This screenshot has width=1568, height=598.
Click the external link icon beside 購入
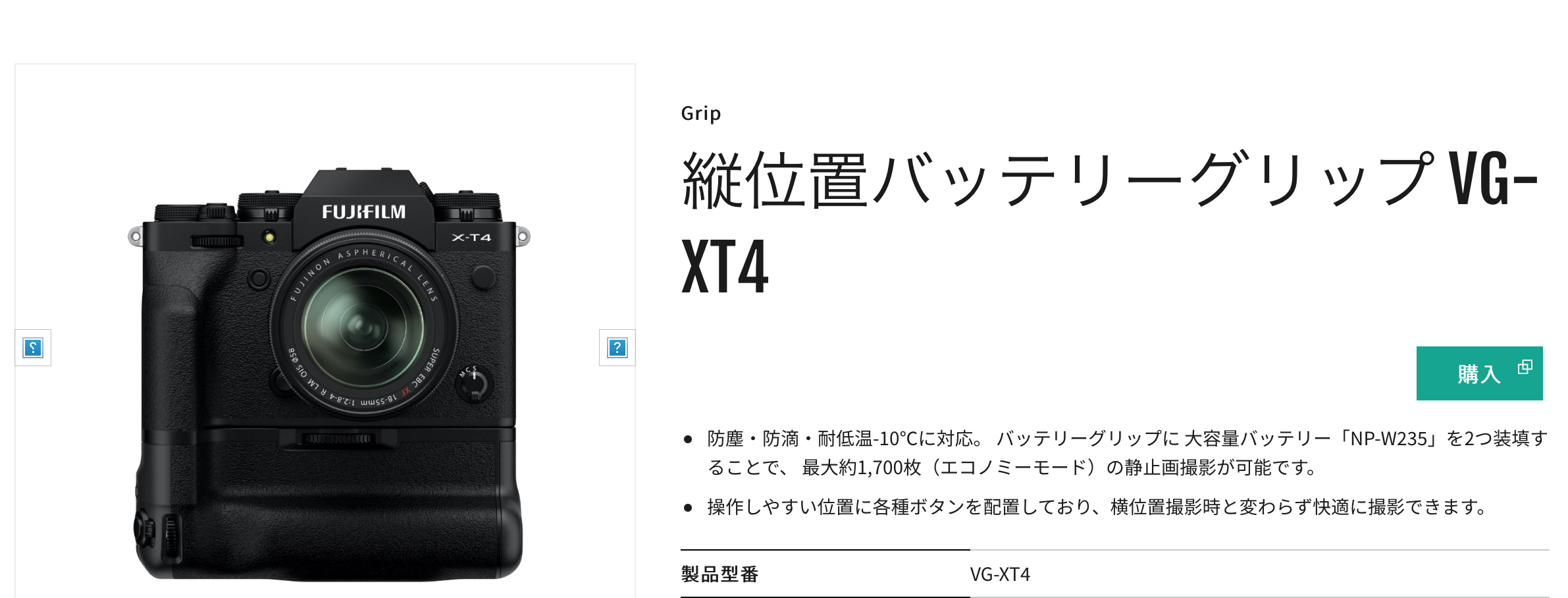coord(1525,367)
